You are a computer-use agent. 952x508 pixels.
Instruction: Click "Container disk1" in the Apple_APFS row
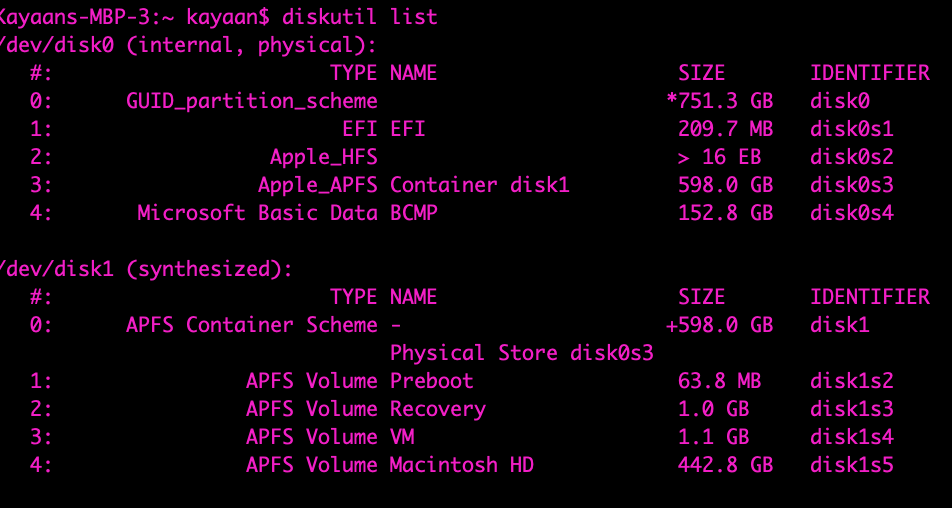[x=479, y=185]
